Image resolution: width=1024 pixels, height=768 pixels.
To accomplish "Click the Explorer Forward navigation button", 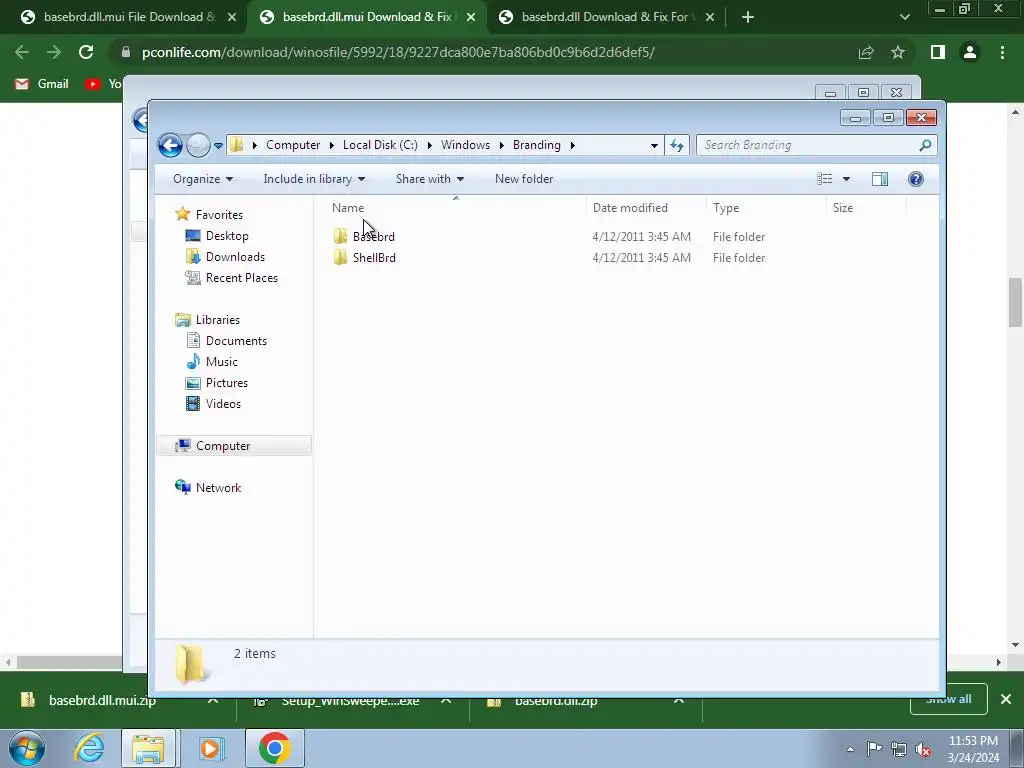I will (198, 145).
